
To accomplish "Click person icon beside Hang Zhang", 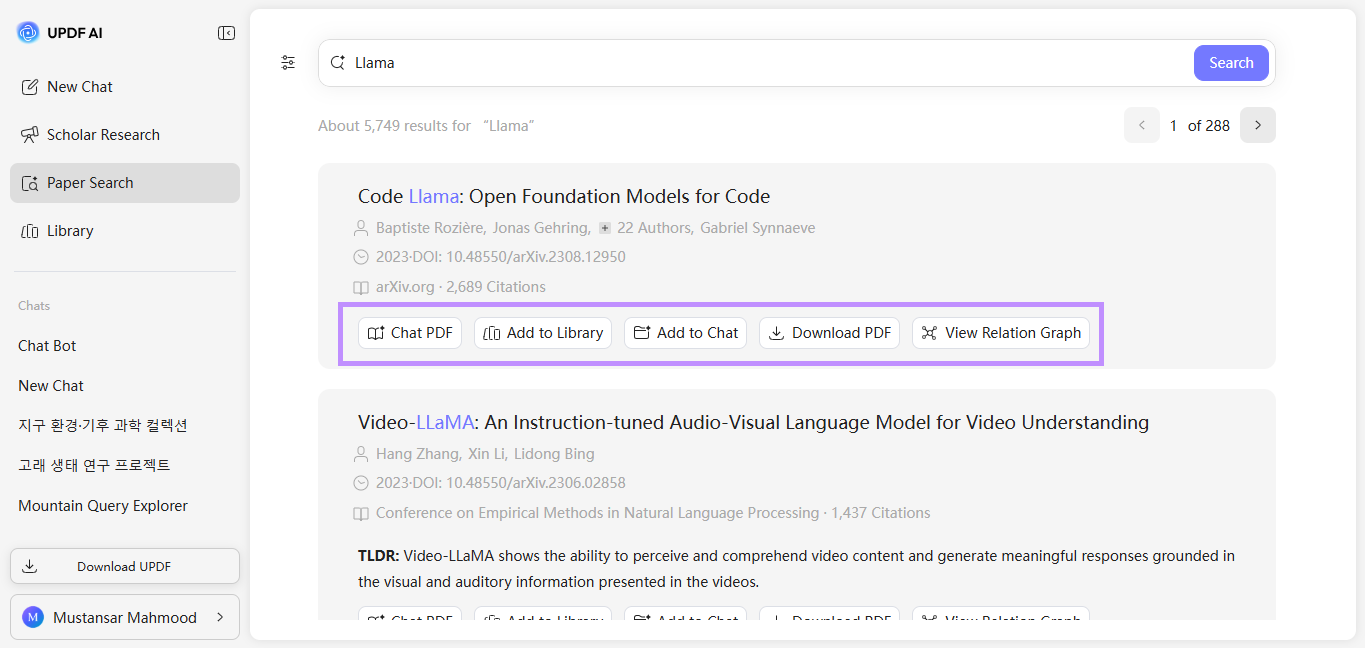I will (361, 454).
